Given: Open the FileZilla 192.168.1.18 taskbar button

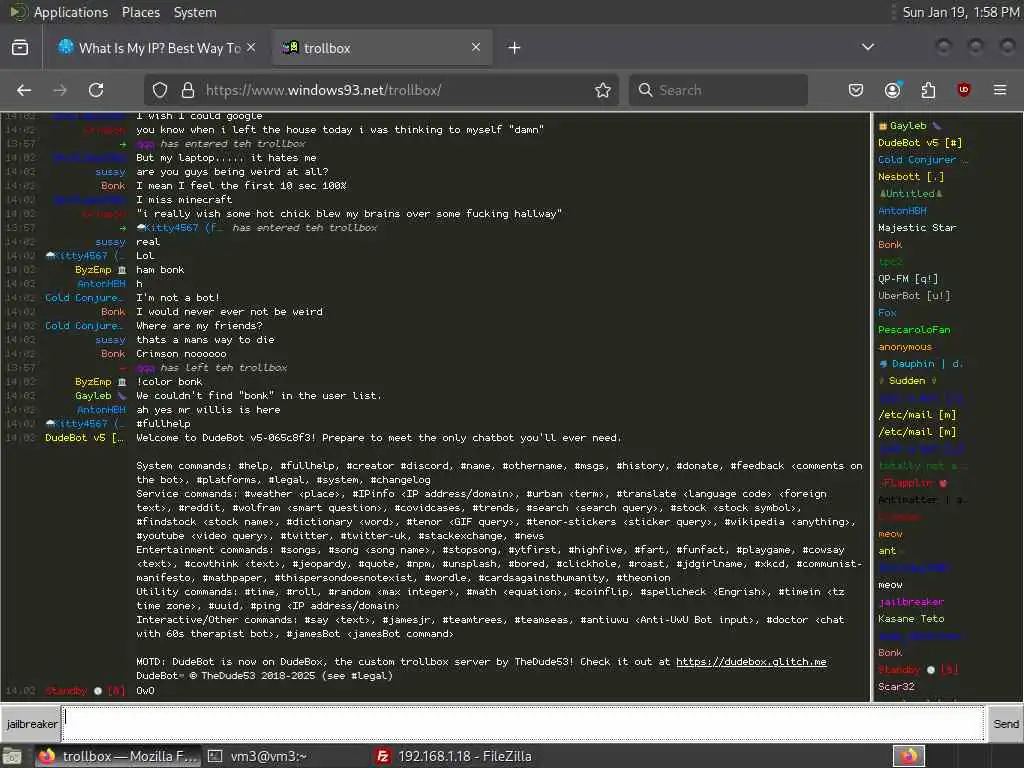Looking at the screenshot, I should 455,756.
